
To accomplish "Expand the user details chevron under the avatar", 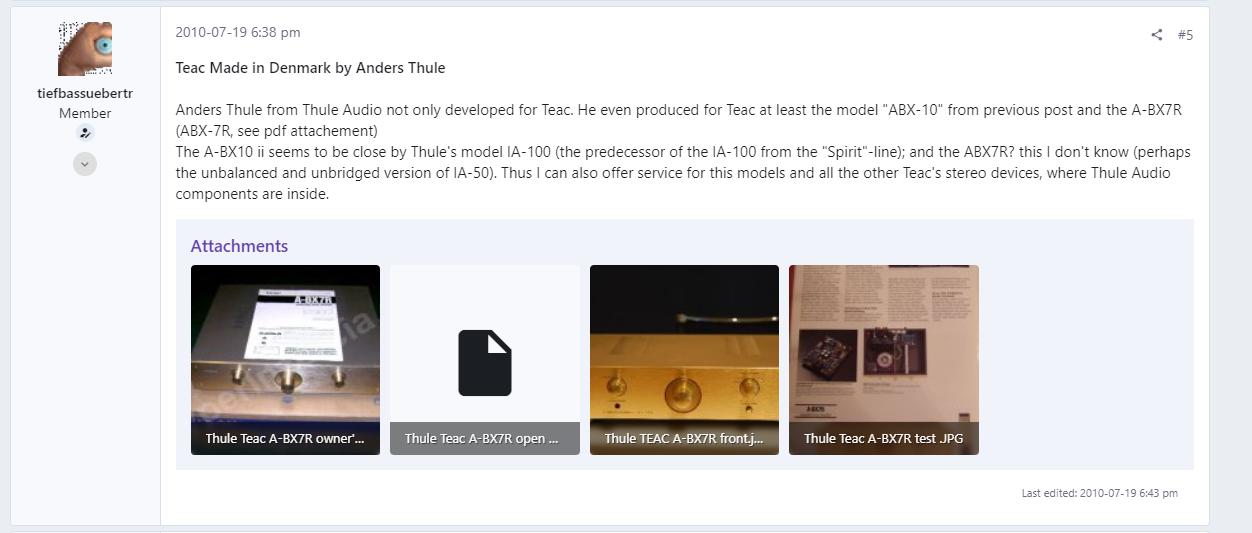I will point(85,164).
